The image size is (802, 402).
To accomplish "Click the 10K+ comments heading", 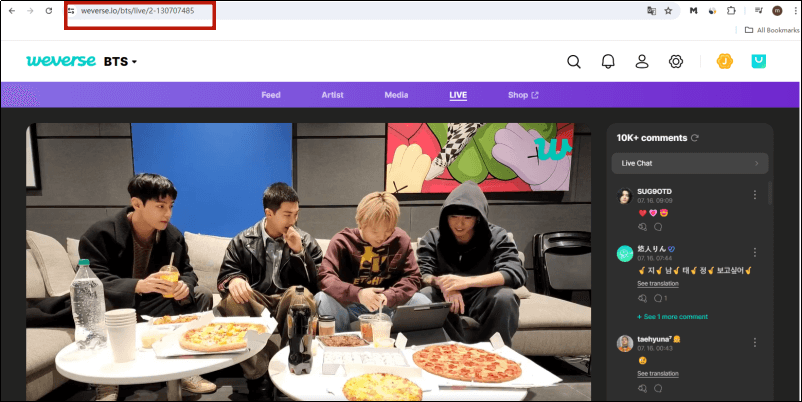I will (x=652, y=138).
